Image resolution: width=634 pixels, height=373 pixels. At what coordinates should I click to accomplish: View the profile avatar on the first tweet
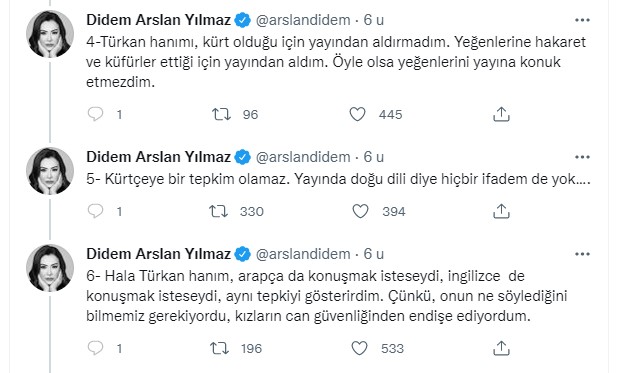click(50, 34)
